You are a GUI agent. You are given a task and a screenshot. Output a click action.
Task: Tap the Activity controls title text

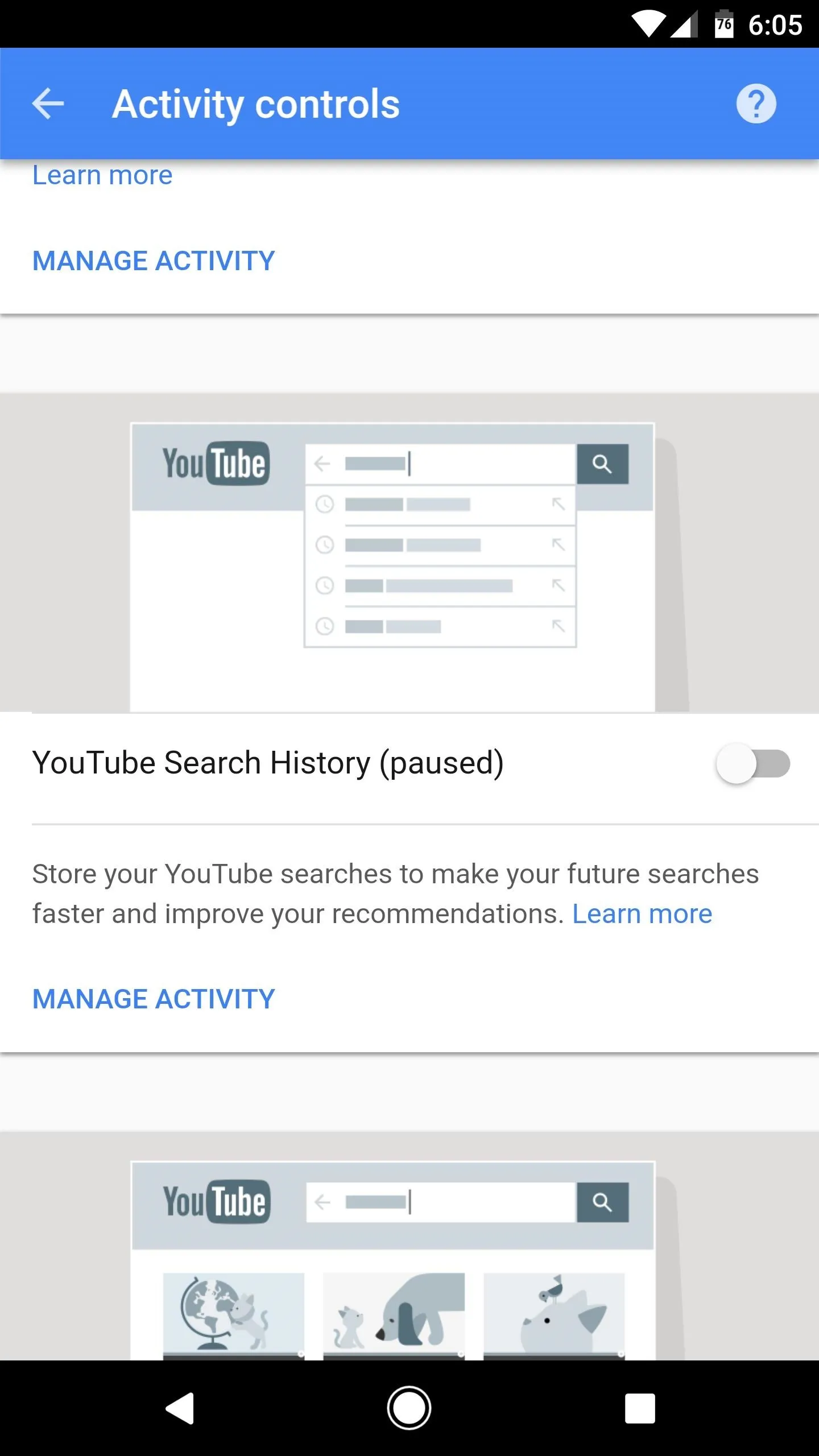[x=256, y=104]
